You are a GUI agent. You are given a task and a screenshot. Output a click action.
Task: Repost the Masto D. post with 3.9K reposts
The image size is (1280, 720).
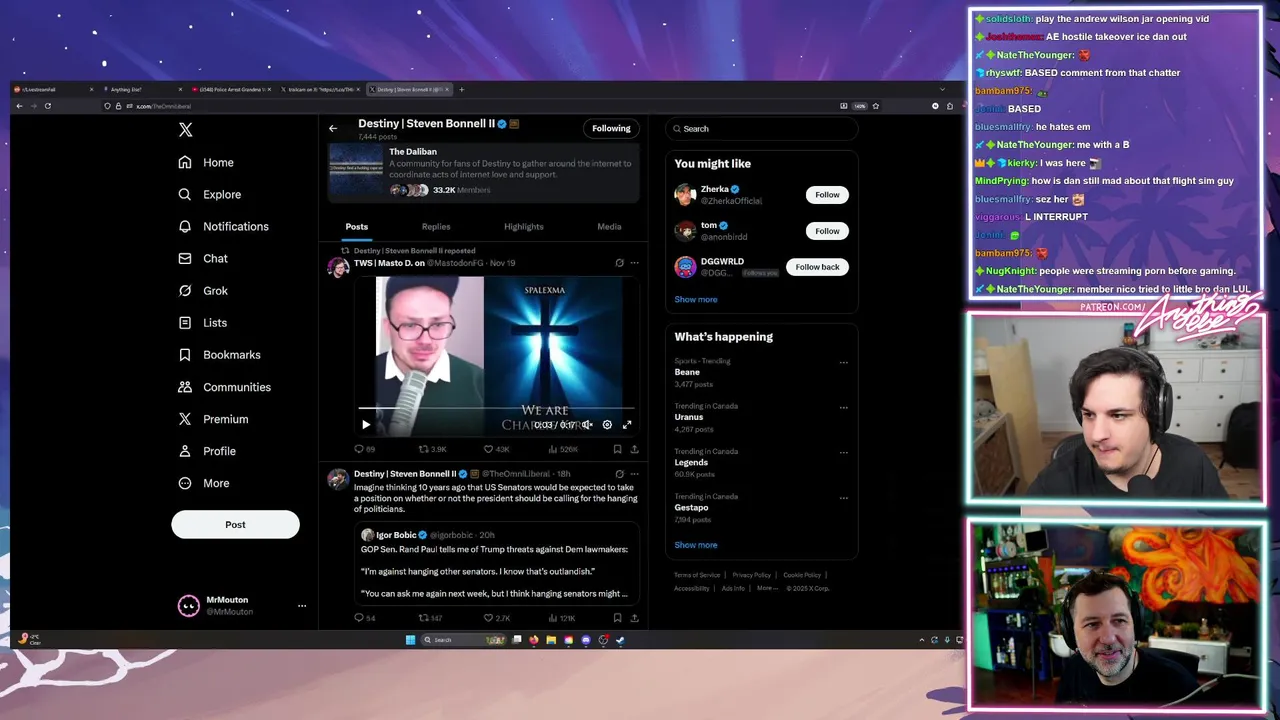(x=432, y=450)
